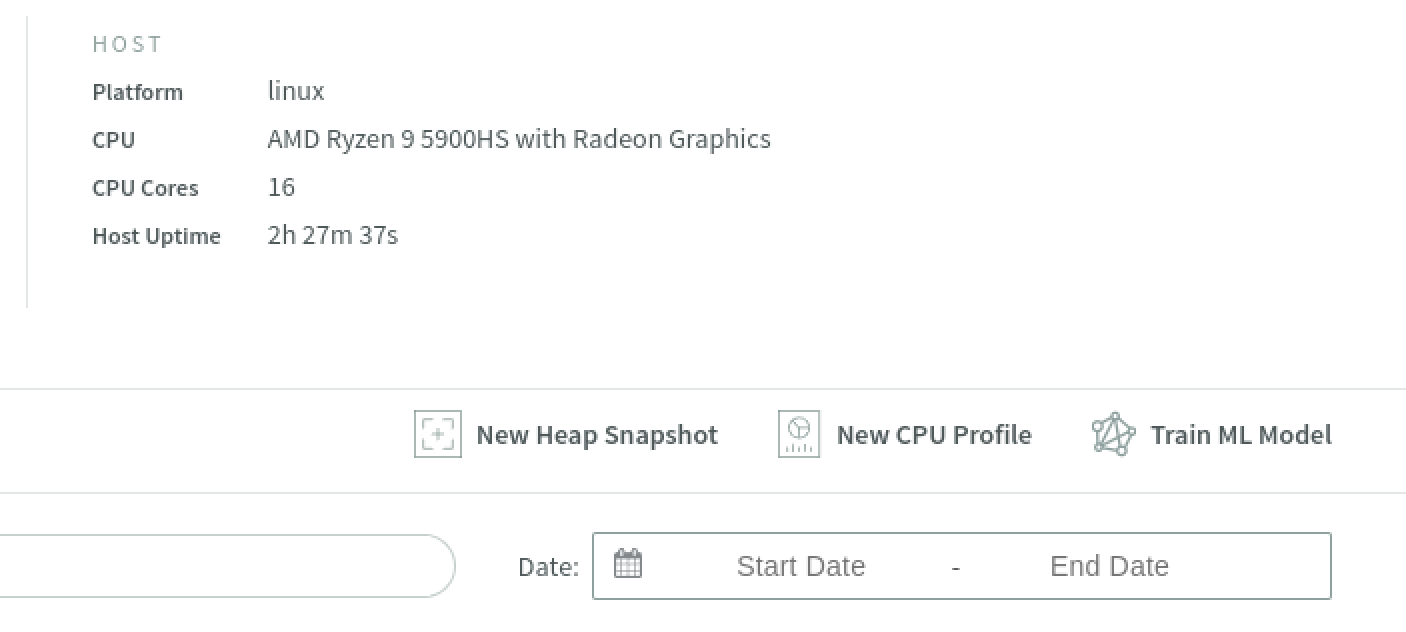Click the CPU Cores label

pyautogui.click(x=145, y=188)
